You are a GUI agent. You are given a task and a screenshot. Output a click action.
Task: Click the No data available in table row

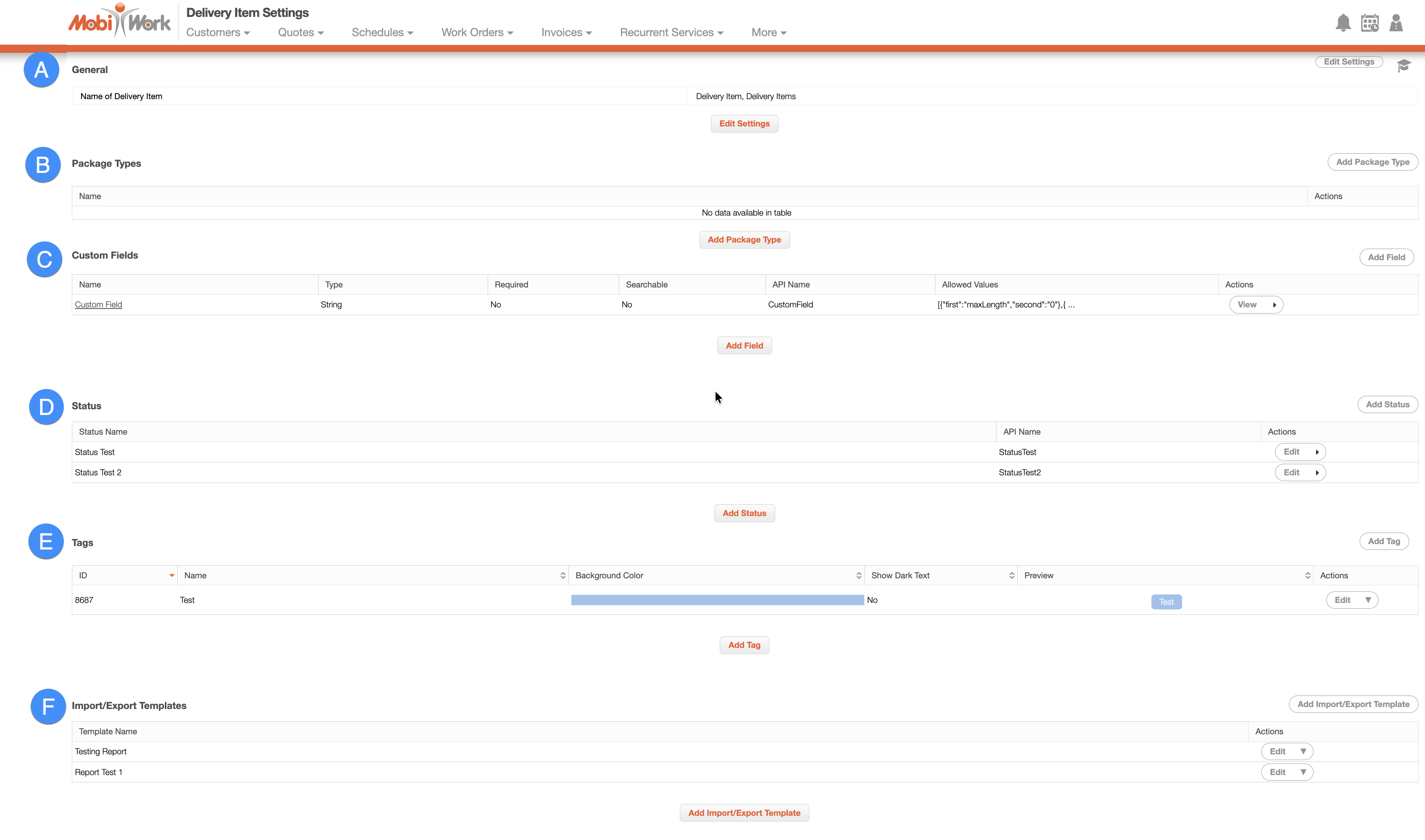[x=746, y=213]
